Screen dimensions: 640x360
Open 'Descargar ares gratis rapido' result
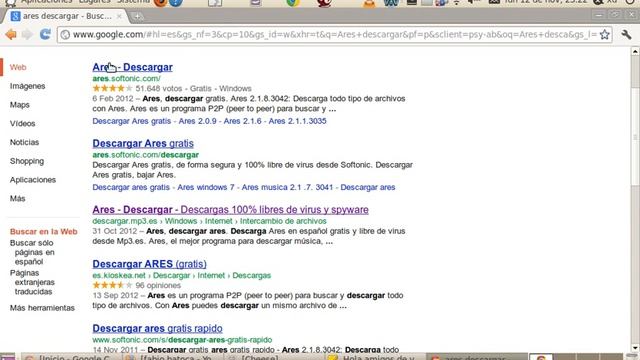[x=157, y=328]
